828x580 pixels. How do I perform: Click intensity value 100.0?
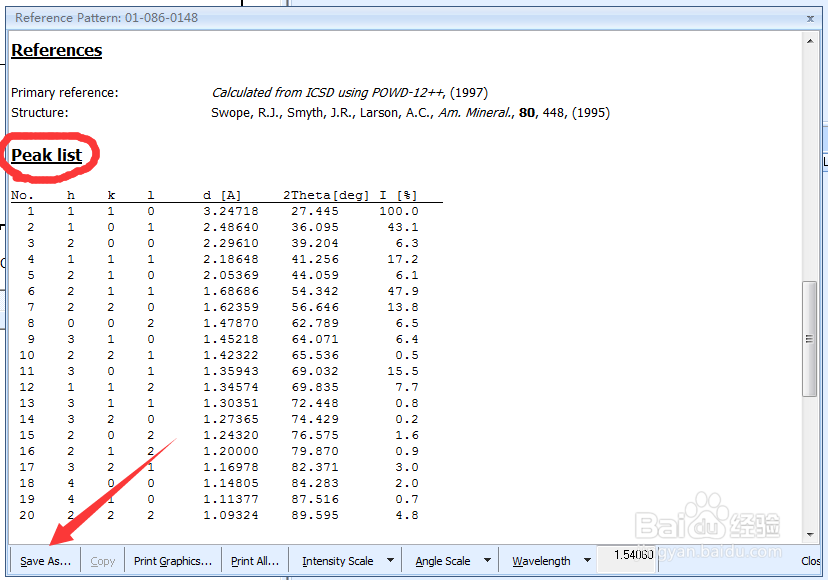pos(399,211)
